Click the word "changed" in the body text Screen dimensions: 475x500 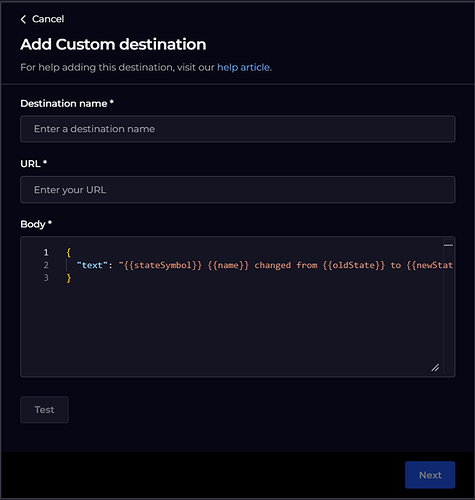[273, 265]
